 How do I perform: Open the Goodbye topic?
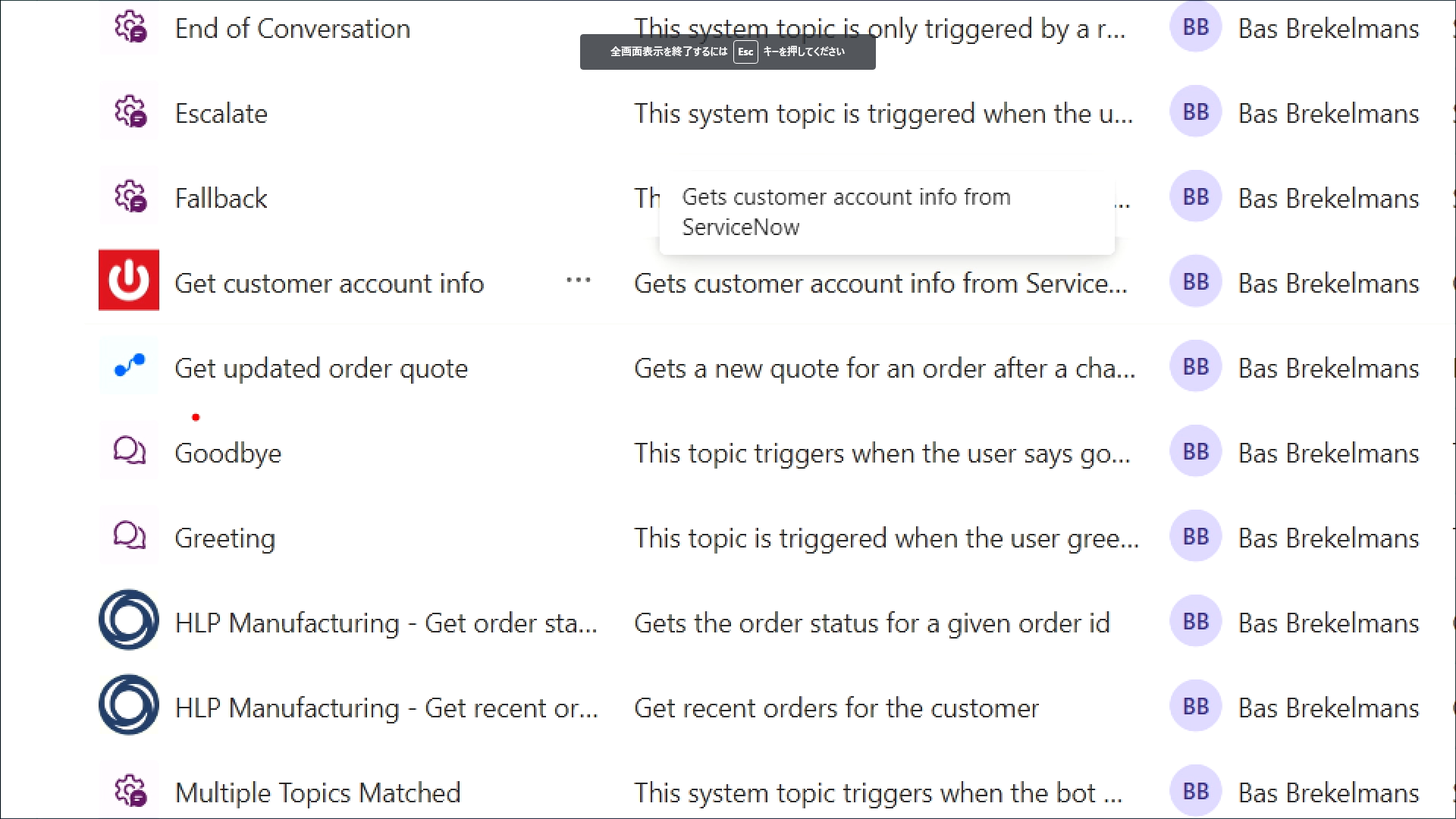227,453
